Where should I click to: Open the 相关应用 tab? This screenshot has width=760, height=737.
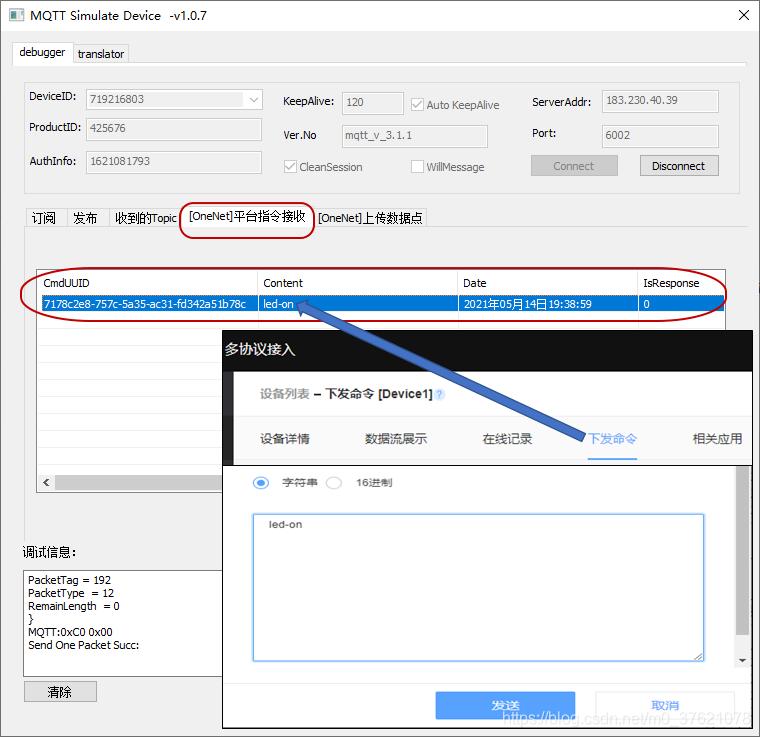(x=717, y=439)
